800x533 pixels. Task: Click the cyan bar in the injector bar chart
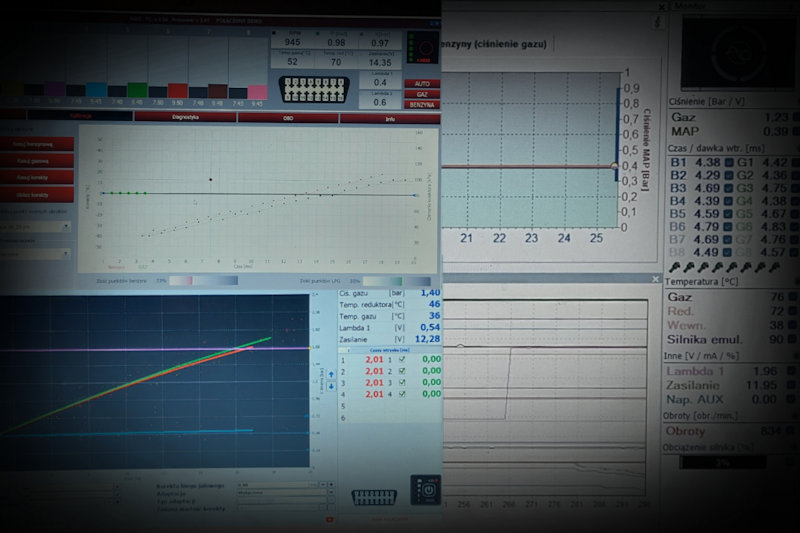tap(96, 90)
